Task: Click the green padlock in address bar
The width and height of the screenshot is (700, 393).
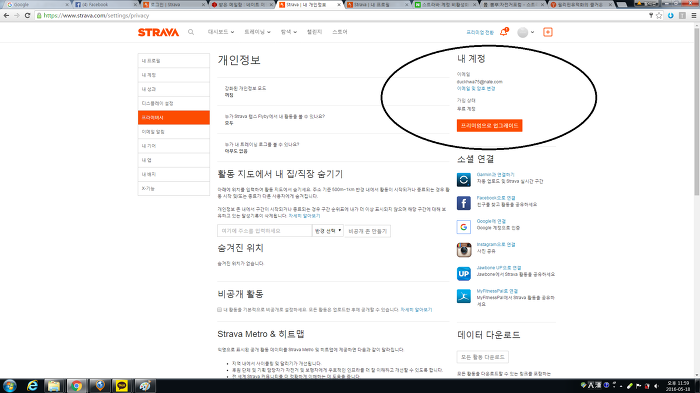Action: [39, 16]
